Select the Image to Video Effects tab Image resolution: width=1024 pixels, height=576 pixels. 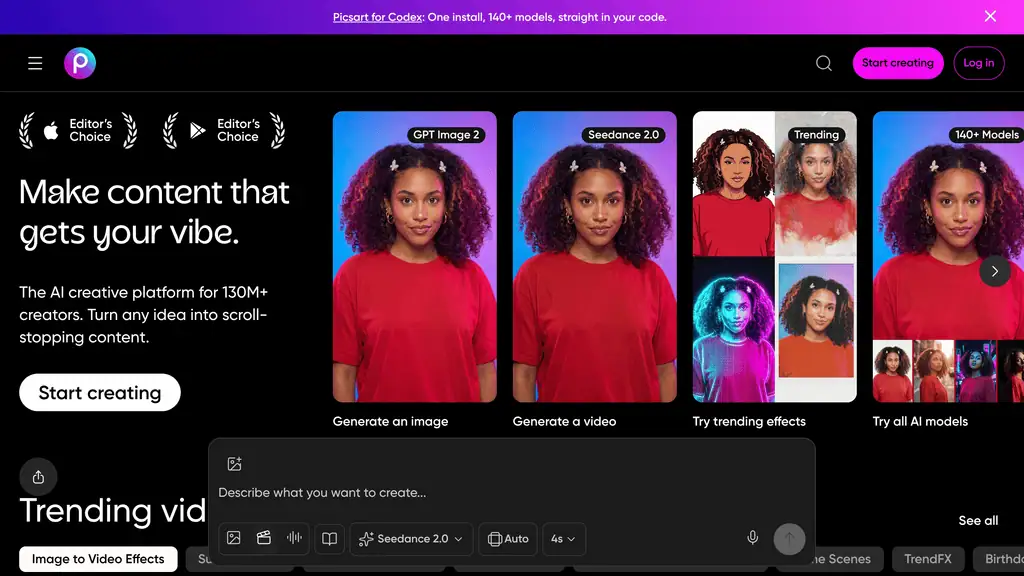(98, 559)
